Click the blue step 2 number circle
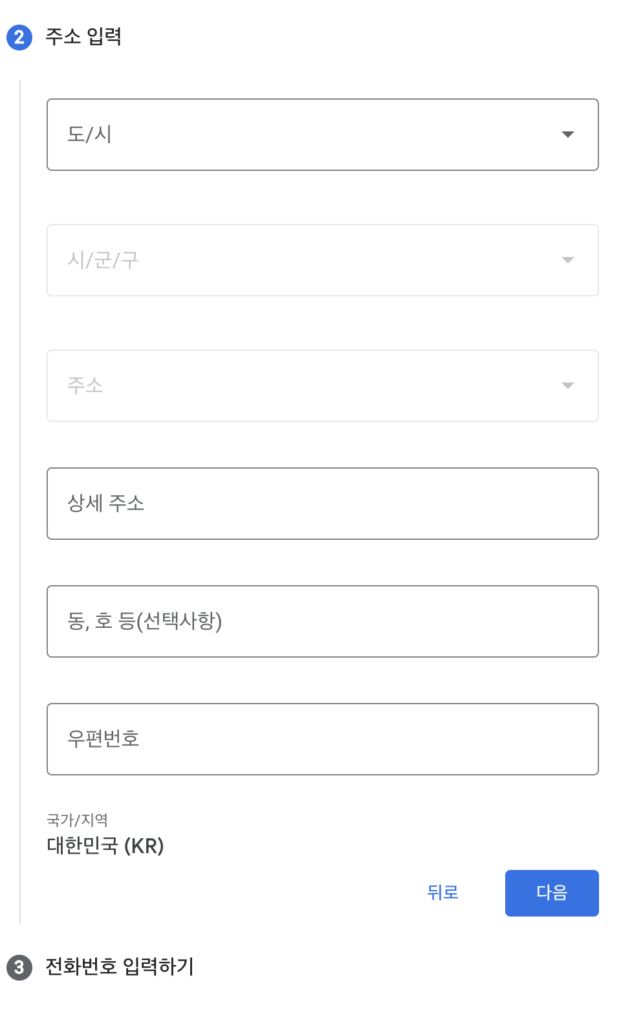621x1024 pixels. tap(19, 39)
